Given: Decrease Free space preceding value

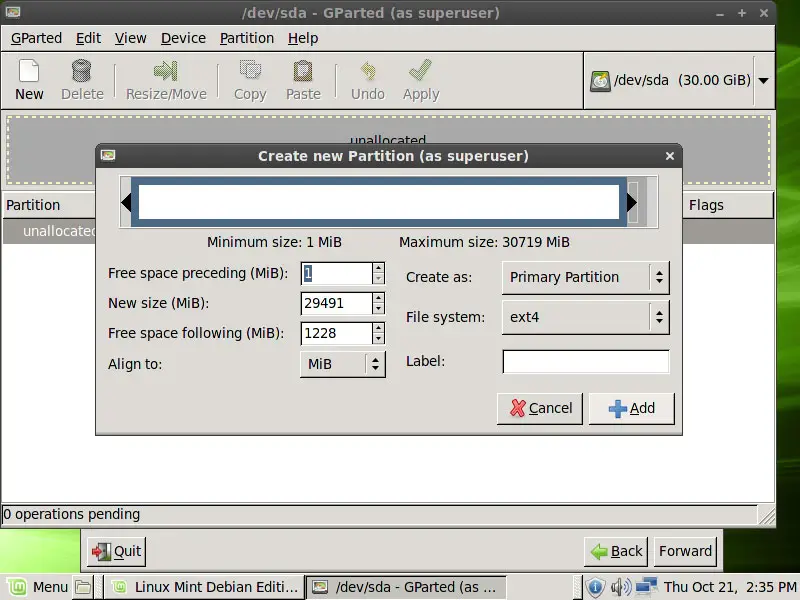Looking at the screenshot, I should tap(378, 279).
